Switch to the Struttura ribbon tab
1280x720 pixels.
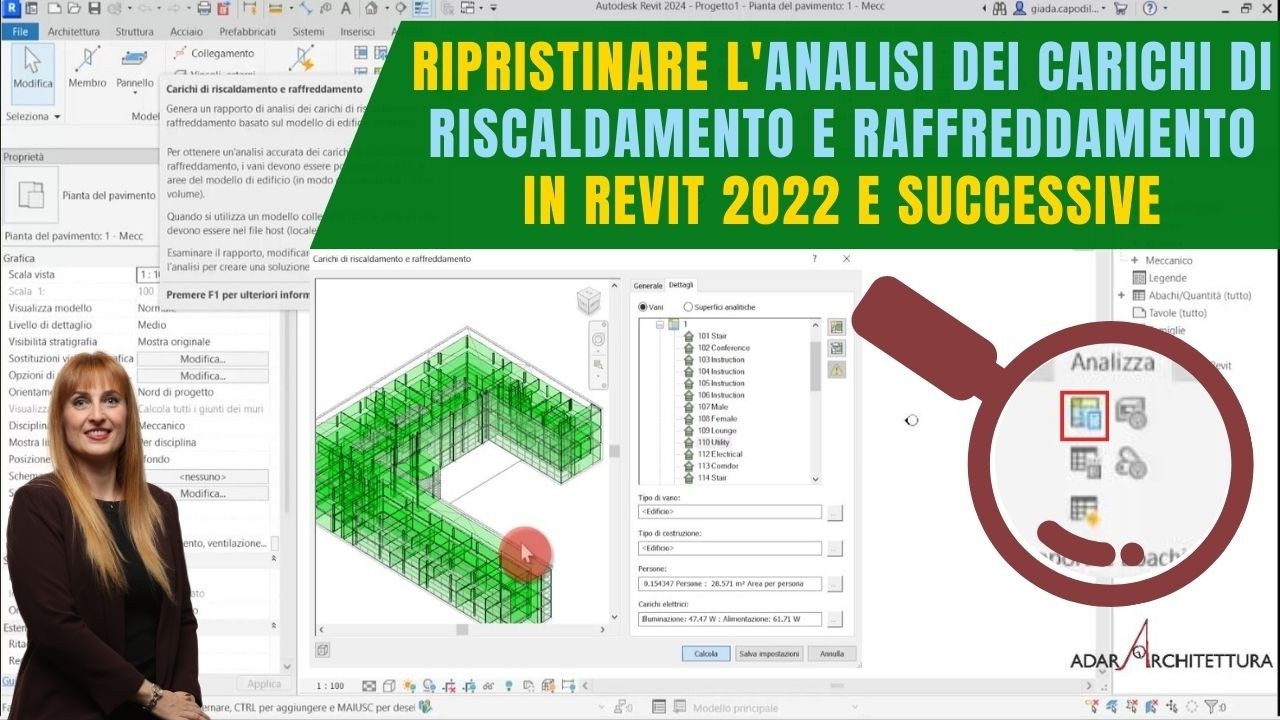tap(134, 32)
